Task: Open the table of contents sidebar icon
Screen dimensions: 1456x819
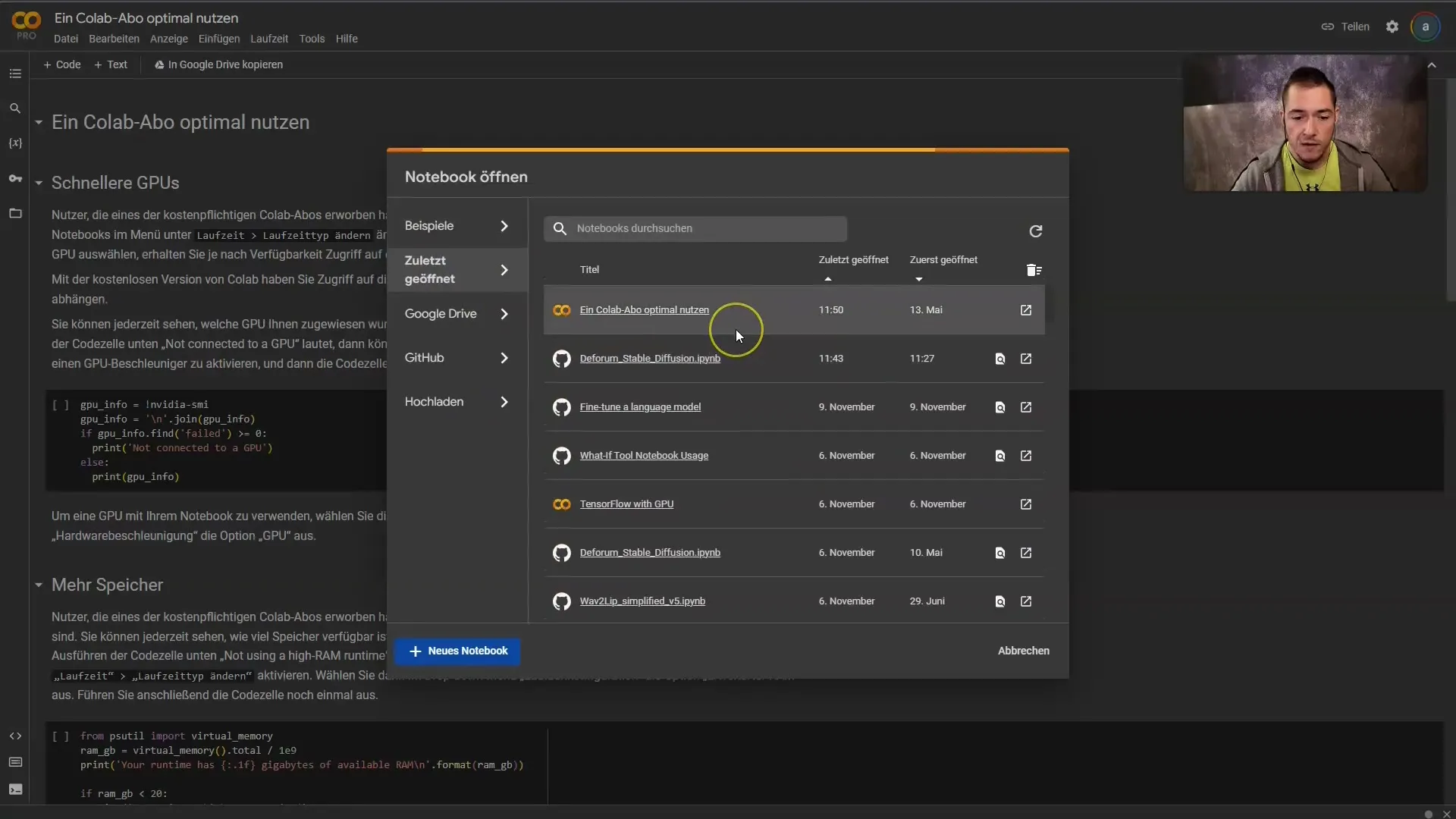Action: tap(15, 74)
